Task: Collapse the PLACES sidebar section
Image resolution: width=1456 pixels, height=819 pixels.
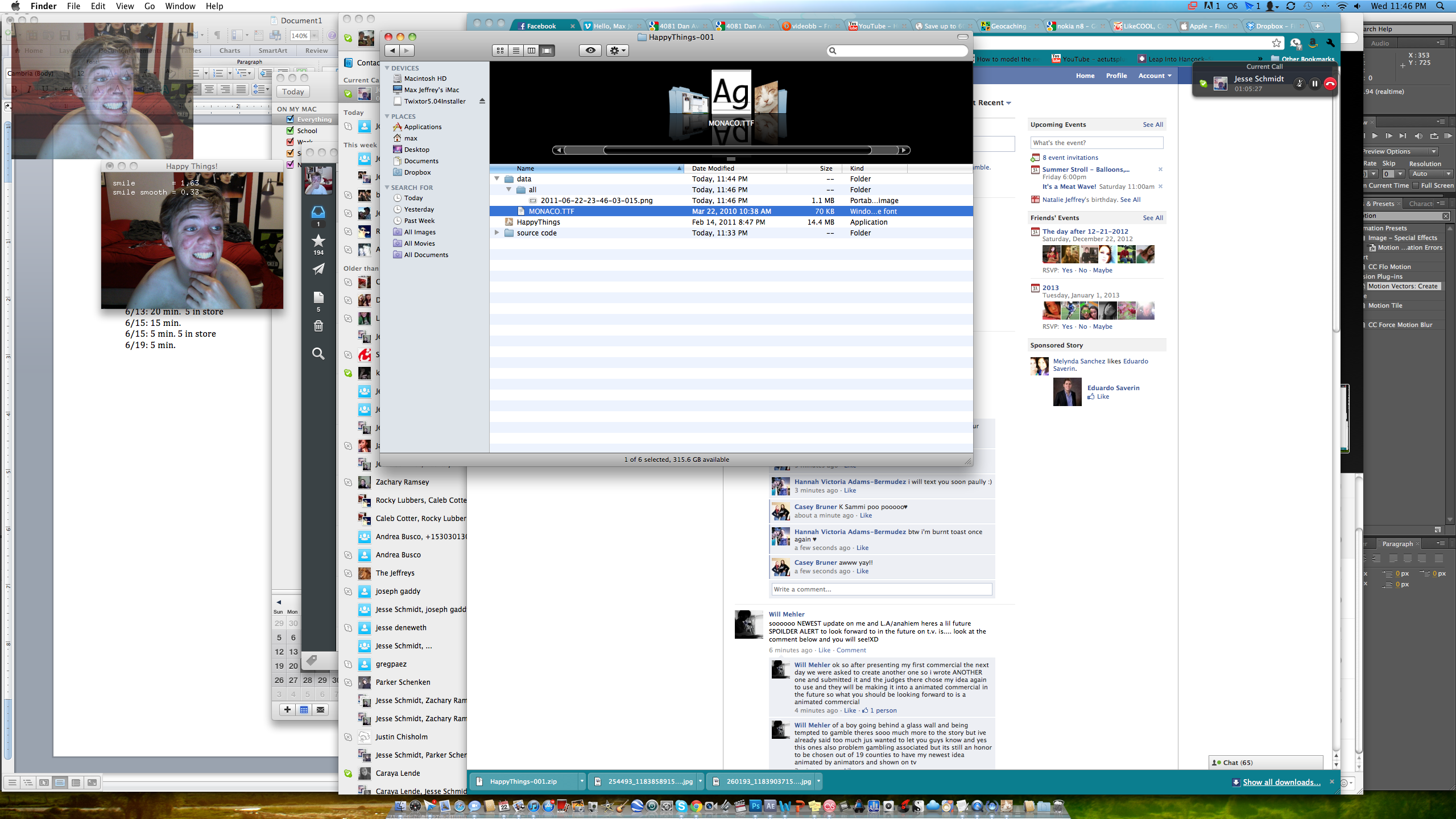Action: click(x=387, y=117)
